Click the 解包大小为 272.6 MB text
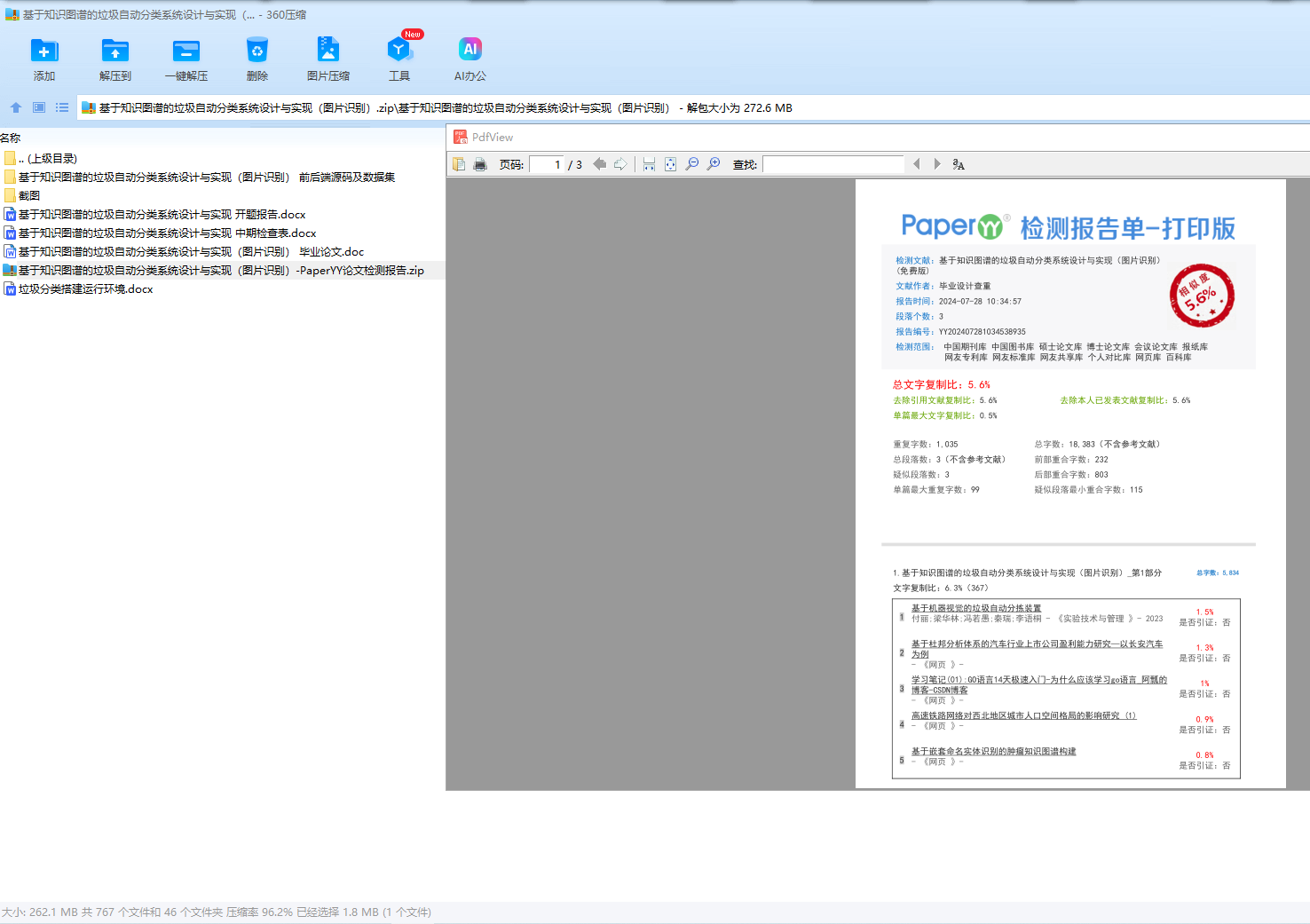Image resolution: width=1310 pixels, height=924 pixels. click(739, 107)
